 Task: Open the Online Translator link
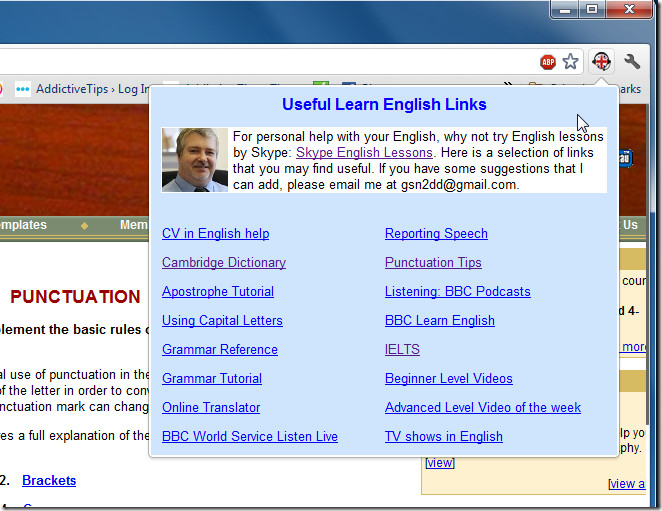[x=211, y=408]
